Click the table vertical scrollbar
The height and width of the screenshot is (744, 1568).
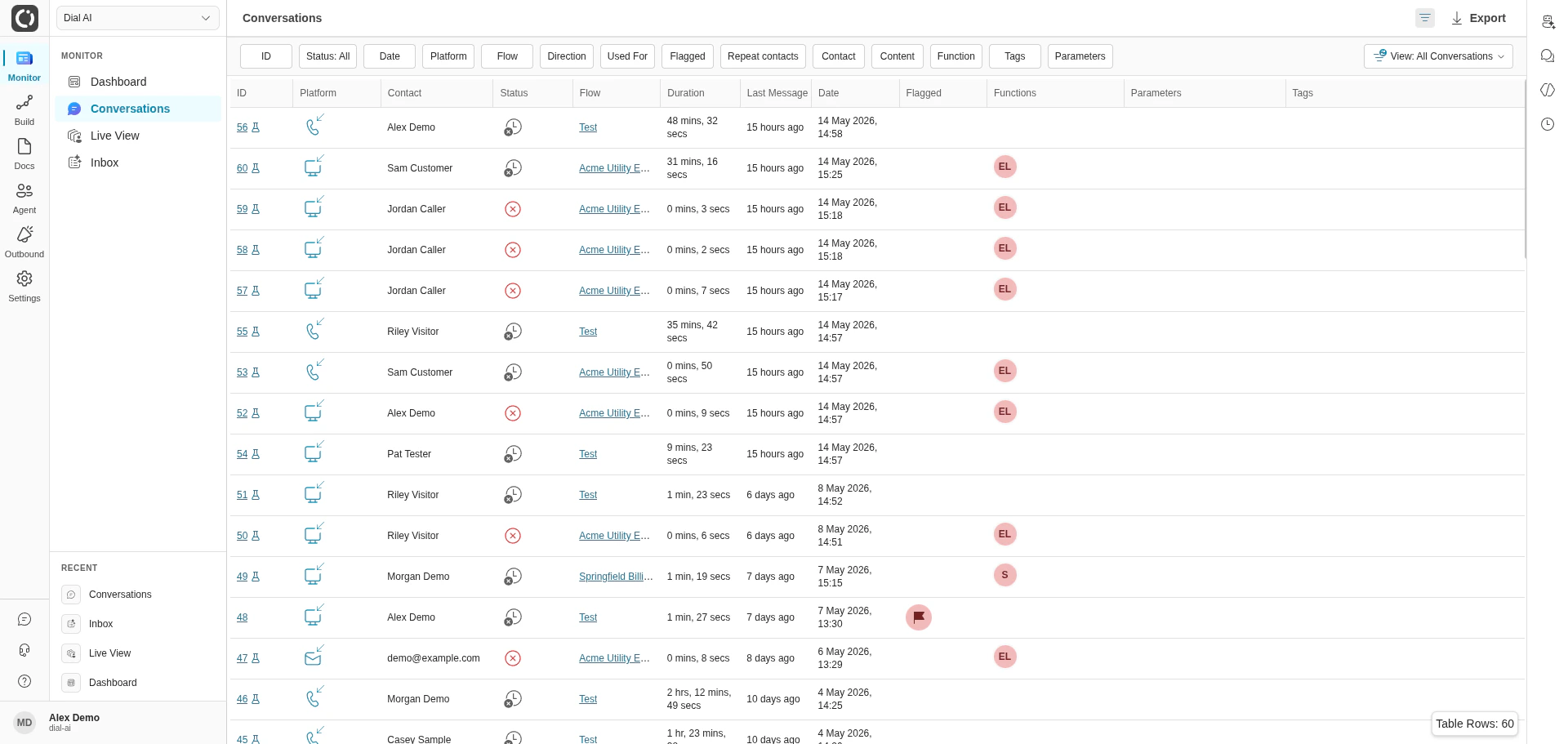point(1525,170)
